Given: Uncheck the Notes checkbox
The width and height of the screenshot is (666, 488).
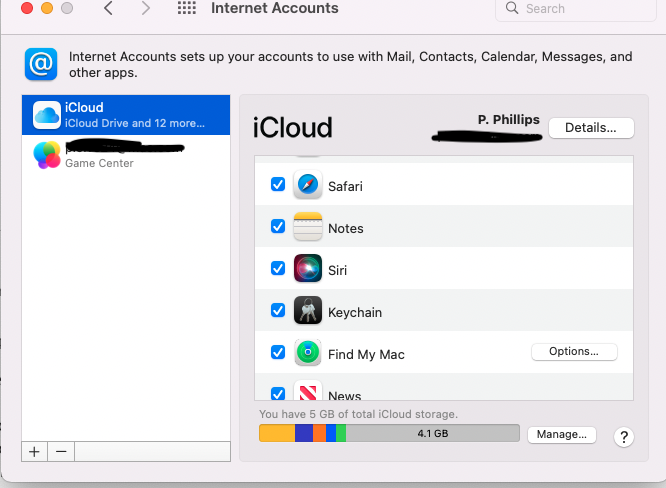Looking at the screenshot, I should click(278, 226).
